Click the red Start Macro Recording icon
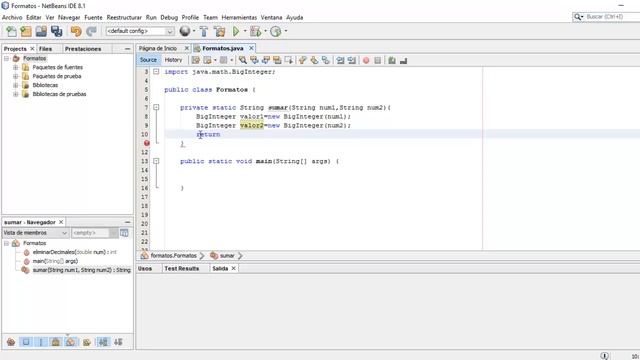The width and height of the screenshot is (640, 360). click(366, 60)
